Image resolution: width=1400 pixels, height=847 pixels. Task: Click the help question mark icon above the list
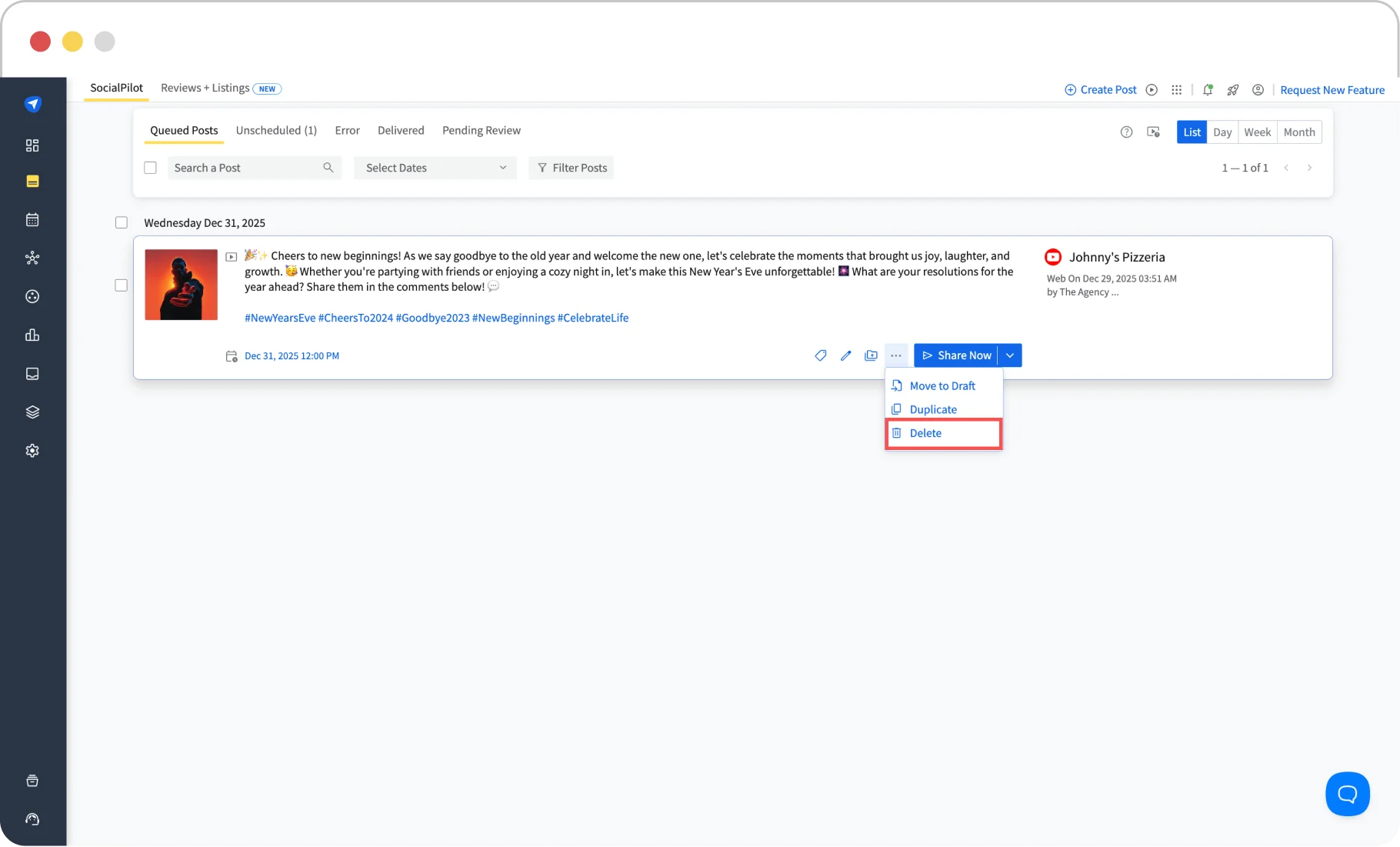(1126, 132)
